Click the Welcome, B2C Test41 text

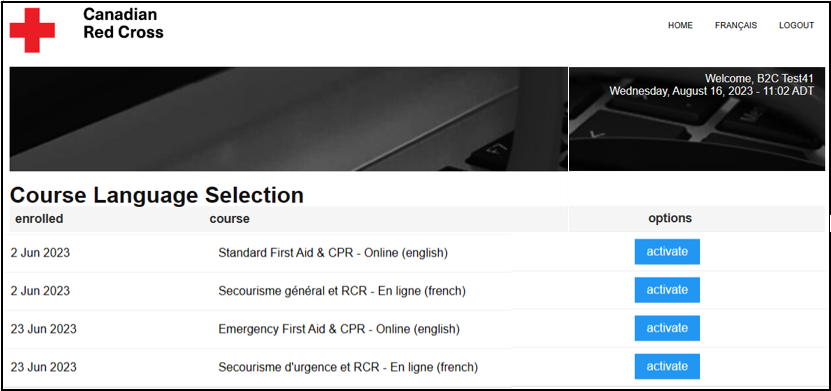[x=759, y=79]
